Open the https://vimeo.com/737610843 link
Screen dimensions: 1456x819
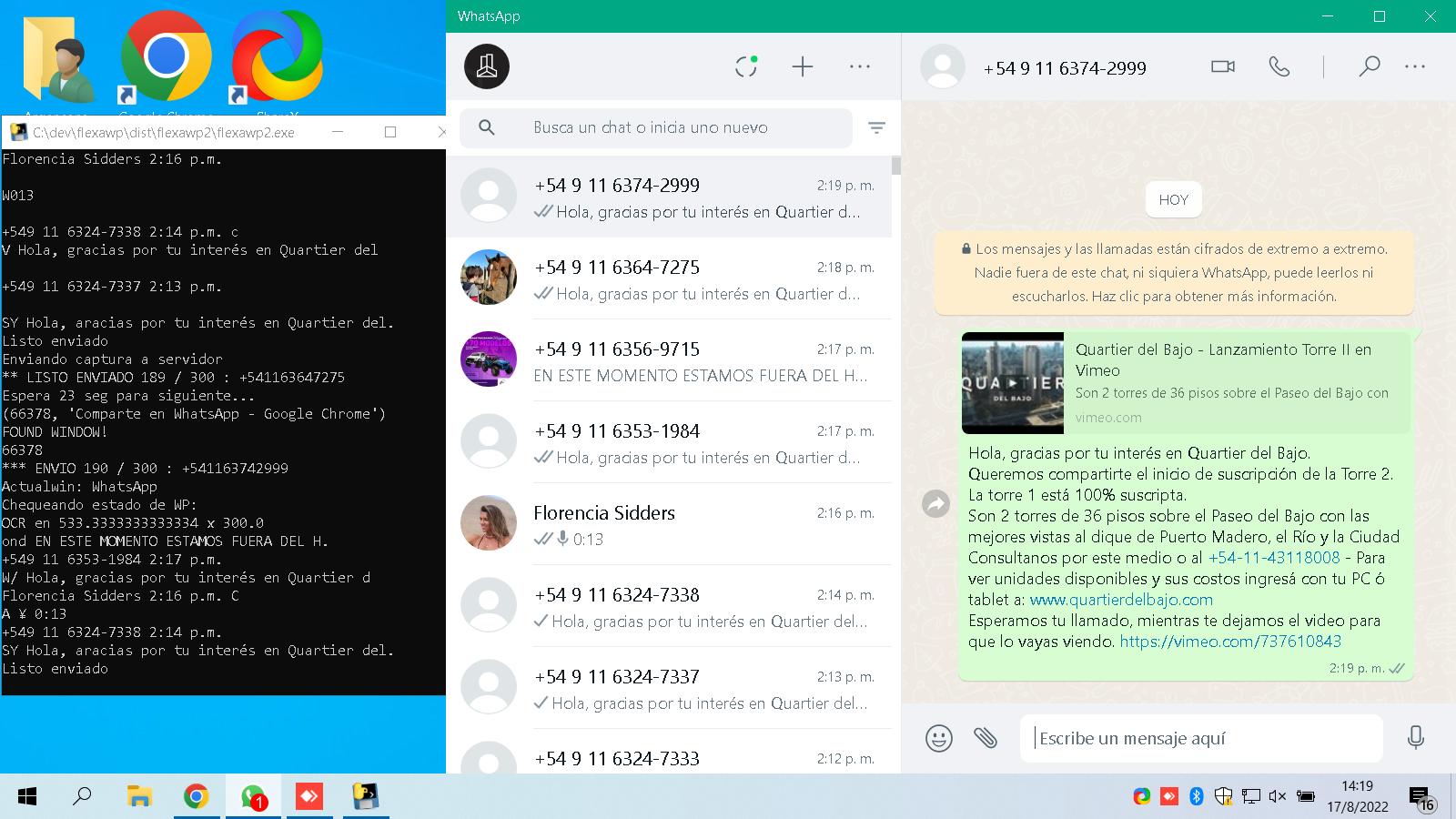click(1230, 642)
